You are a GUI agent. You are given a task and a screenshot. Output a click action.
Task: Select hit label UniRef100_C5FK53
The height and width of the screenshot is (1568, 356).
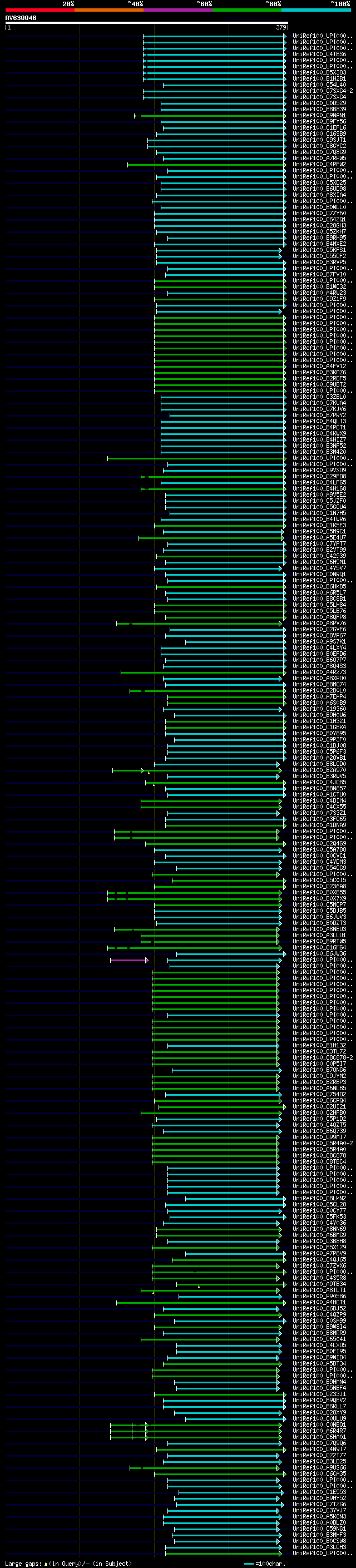(x=319, y=1216)
